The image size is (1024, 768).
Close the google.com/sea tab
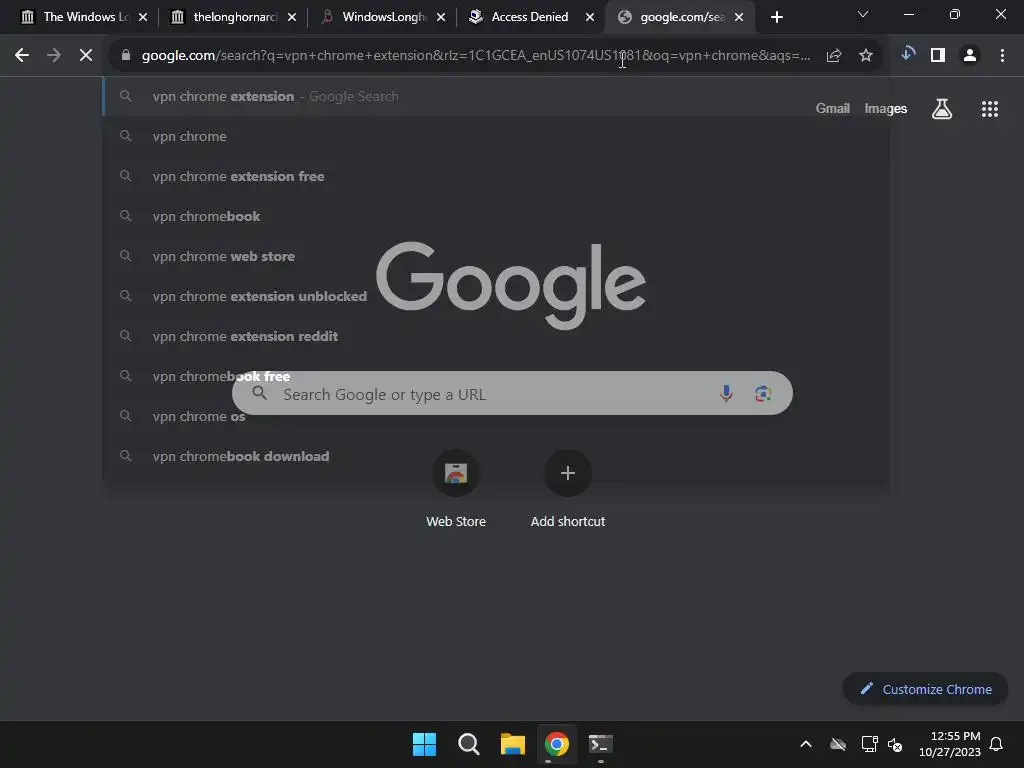(739, 17)
